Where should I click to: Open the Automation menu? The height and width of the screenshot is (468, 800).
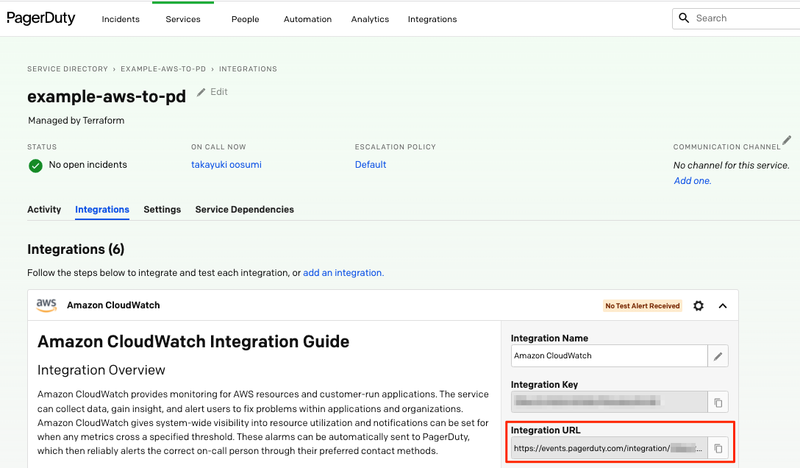click(308, 19)
